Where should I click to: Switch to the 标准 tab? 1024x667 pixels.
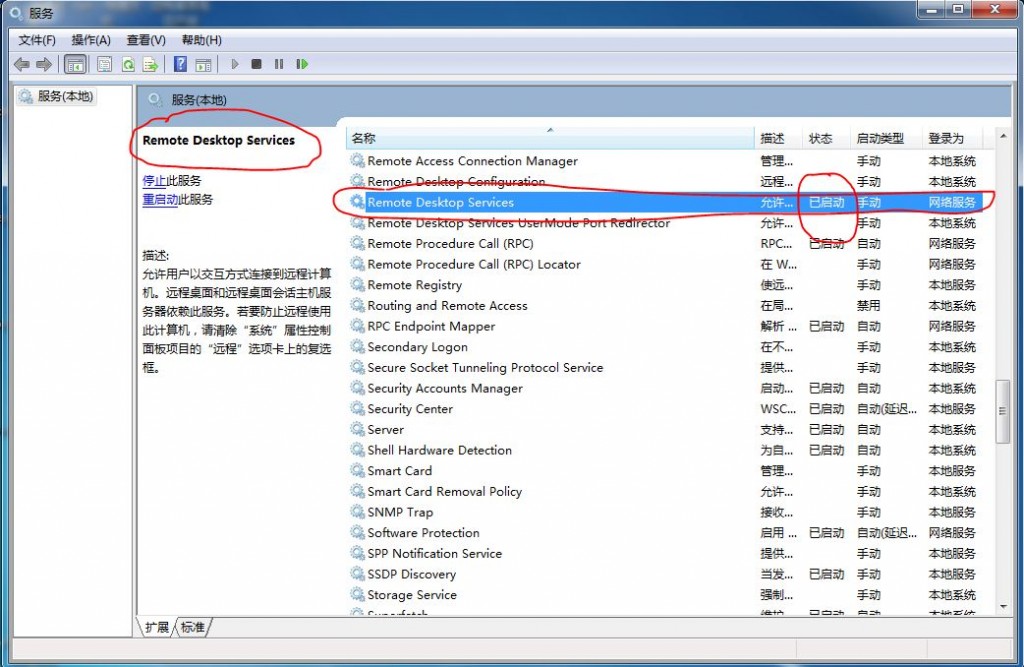click(192, 627)
